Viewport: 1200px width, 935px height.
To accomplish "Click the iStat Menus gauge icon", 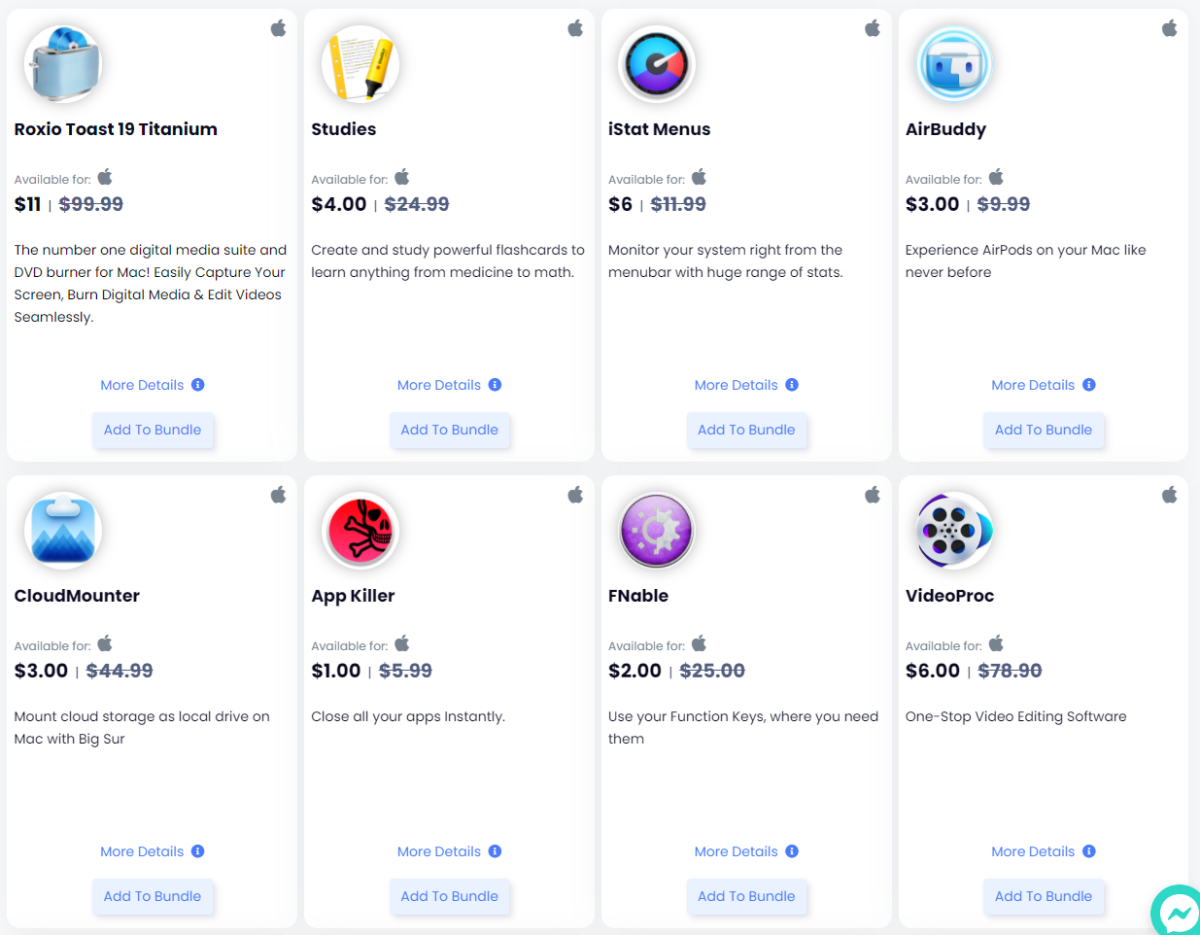I will pos(657,64).
